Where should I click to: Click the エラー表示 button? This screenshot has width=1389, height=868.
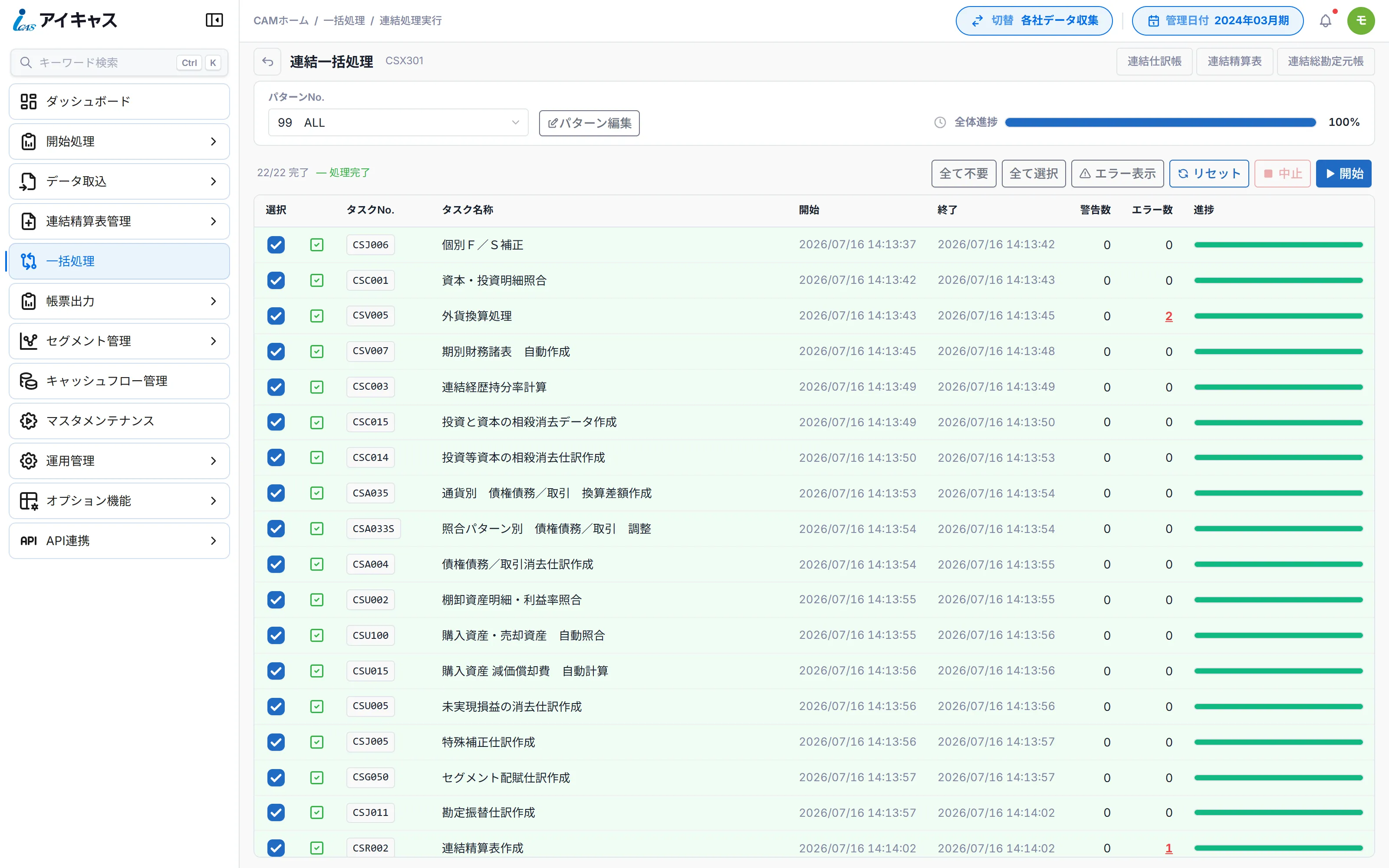pos(1117,174)
